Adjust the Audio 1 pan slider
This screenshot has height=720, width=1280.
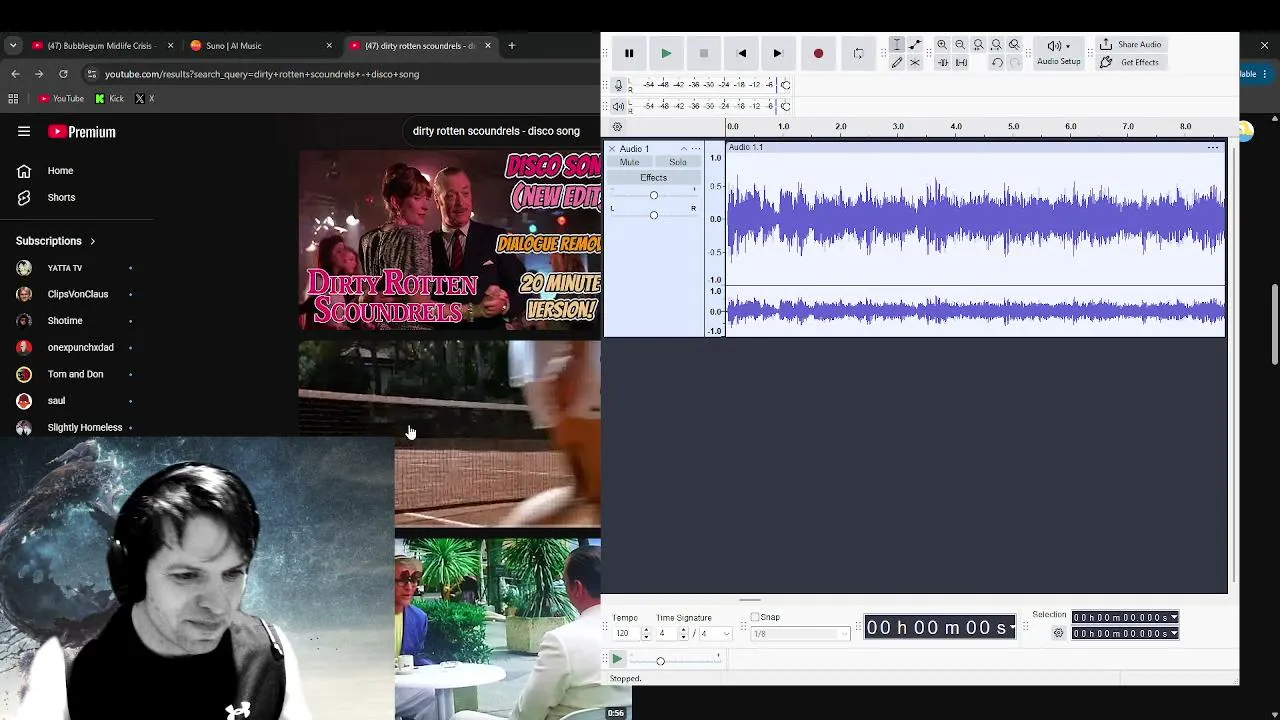[654, 215]
